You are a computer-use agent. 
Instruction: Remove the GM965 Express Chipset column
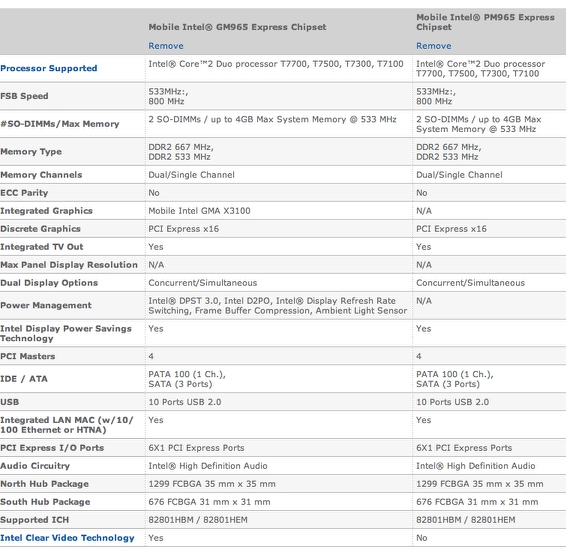pyautogui.click(x=166, y=46)
